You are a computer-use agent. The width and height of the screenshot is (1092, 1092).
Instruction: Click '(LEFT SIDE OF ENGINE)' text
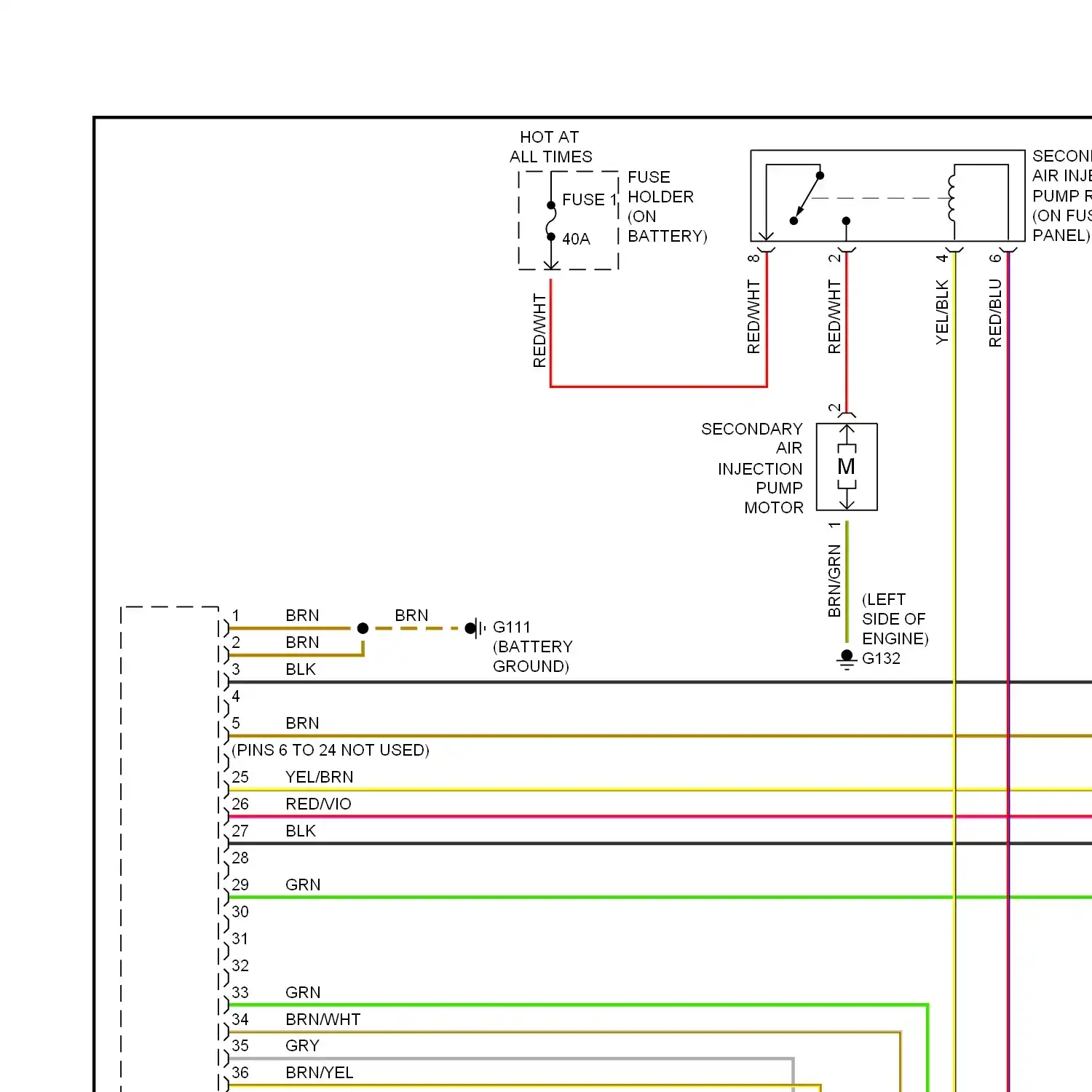(895, 619)
